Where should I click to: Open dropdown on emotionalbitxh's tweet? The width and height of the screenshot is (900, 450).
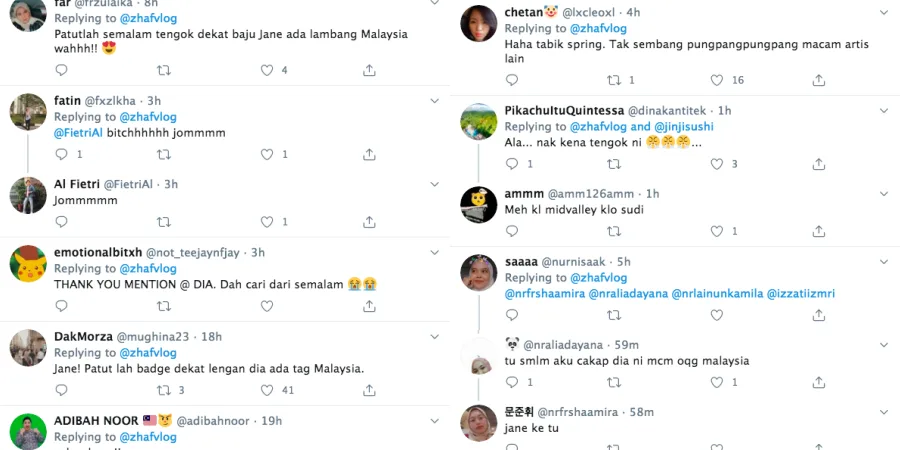434,251
